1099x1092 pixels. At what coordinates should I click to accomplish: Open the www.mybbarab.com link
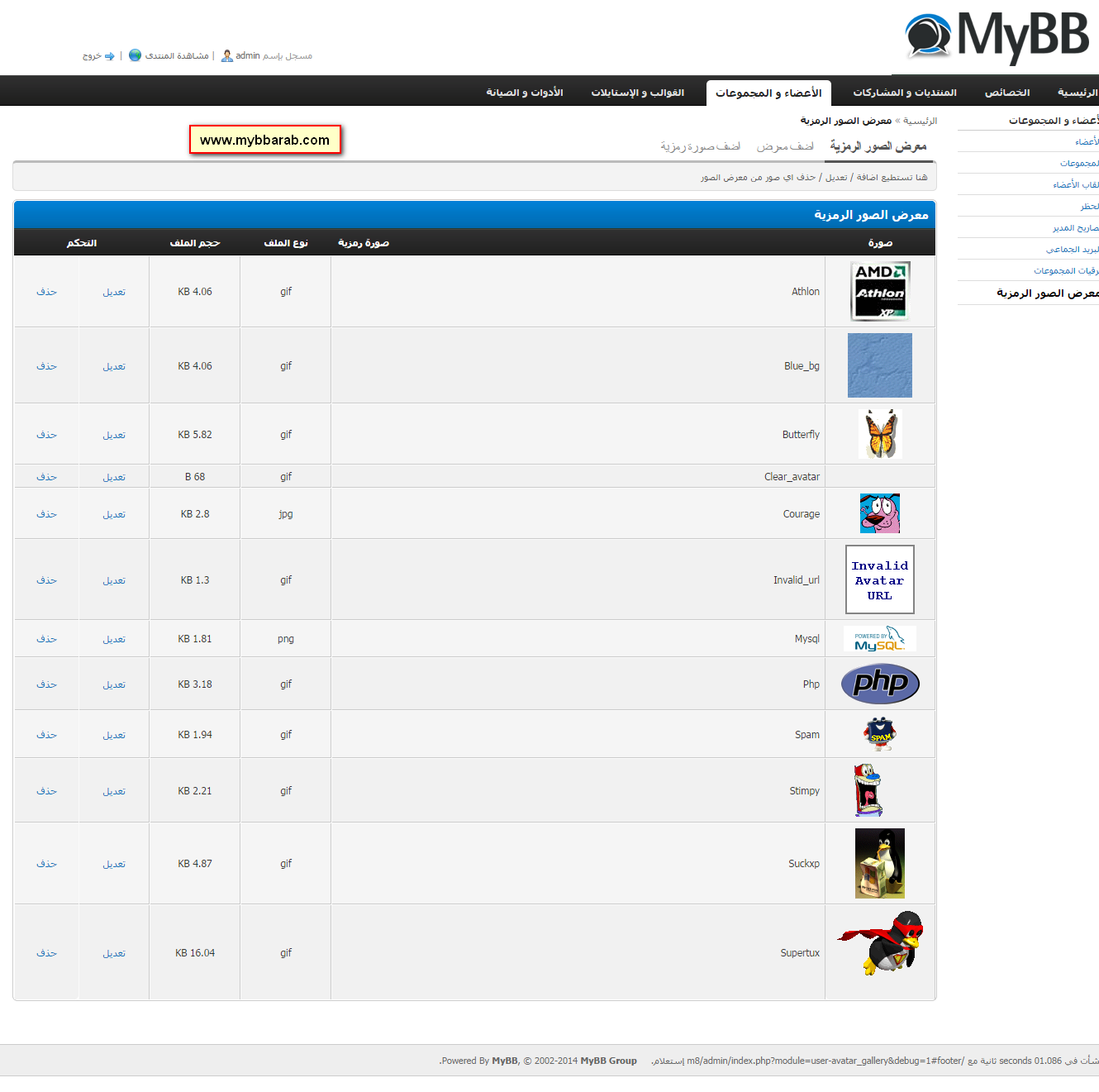(x=265, y=140)
